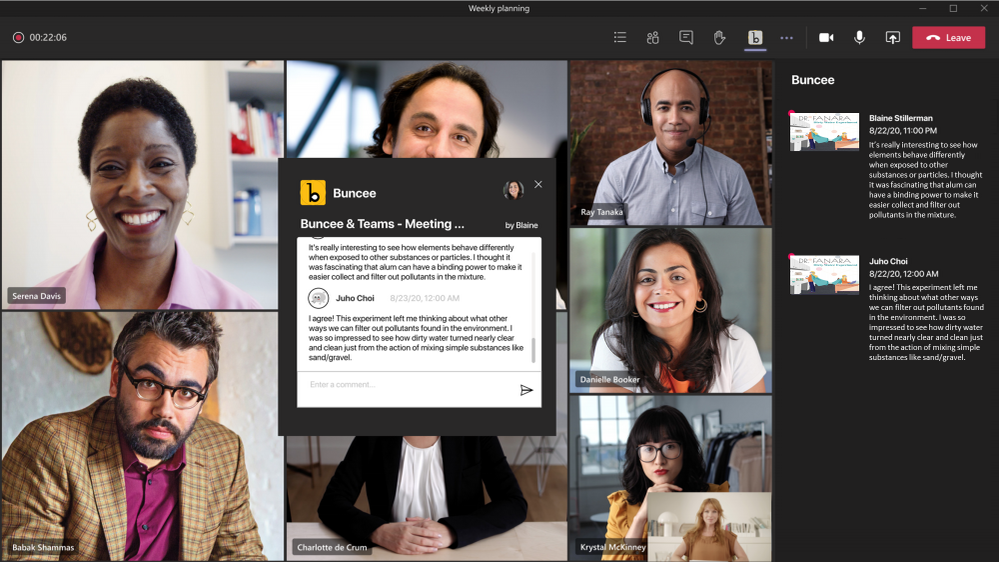Viewport: 999px width, 562px height.
Task: Open Juho Choi's Buncee thumbnail
Action: [824, 274]
